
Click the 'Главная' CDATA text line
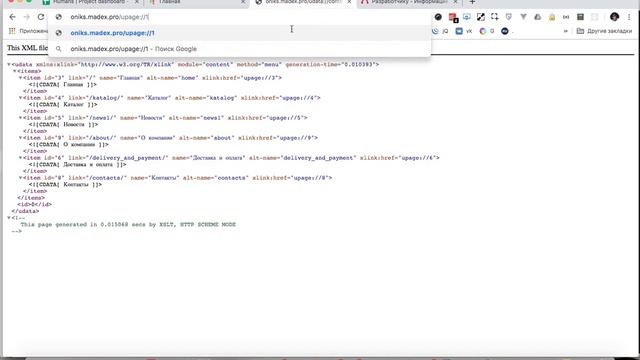(63, 84)
